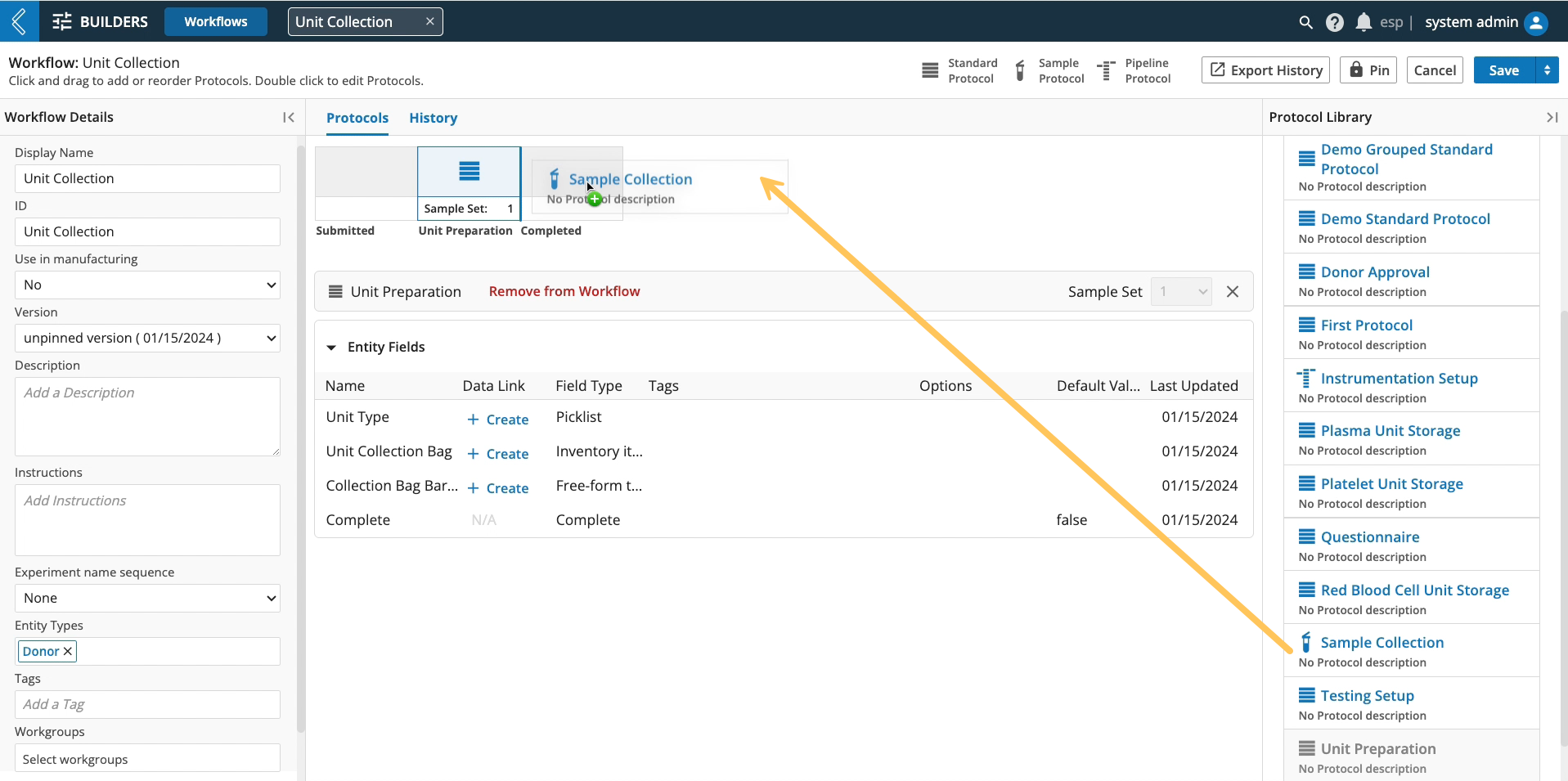
Task: Collapse the Protocol Library panel
Action: (1552, 118)
